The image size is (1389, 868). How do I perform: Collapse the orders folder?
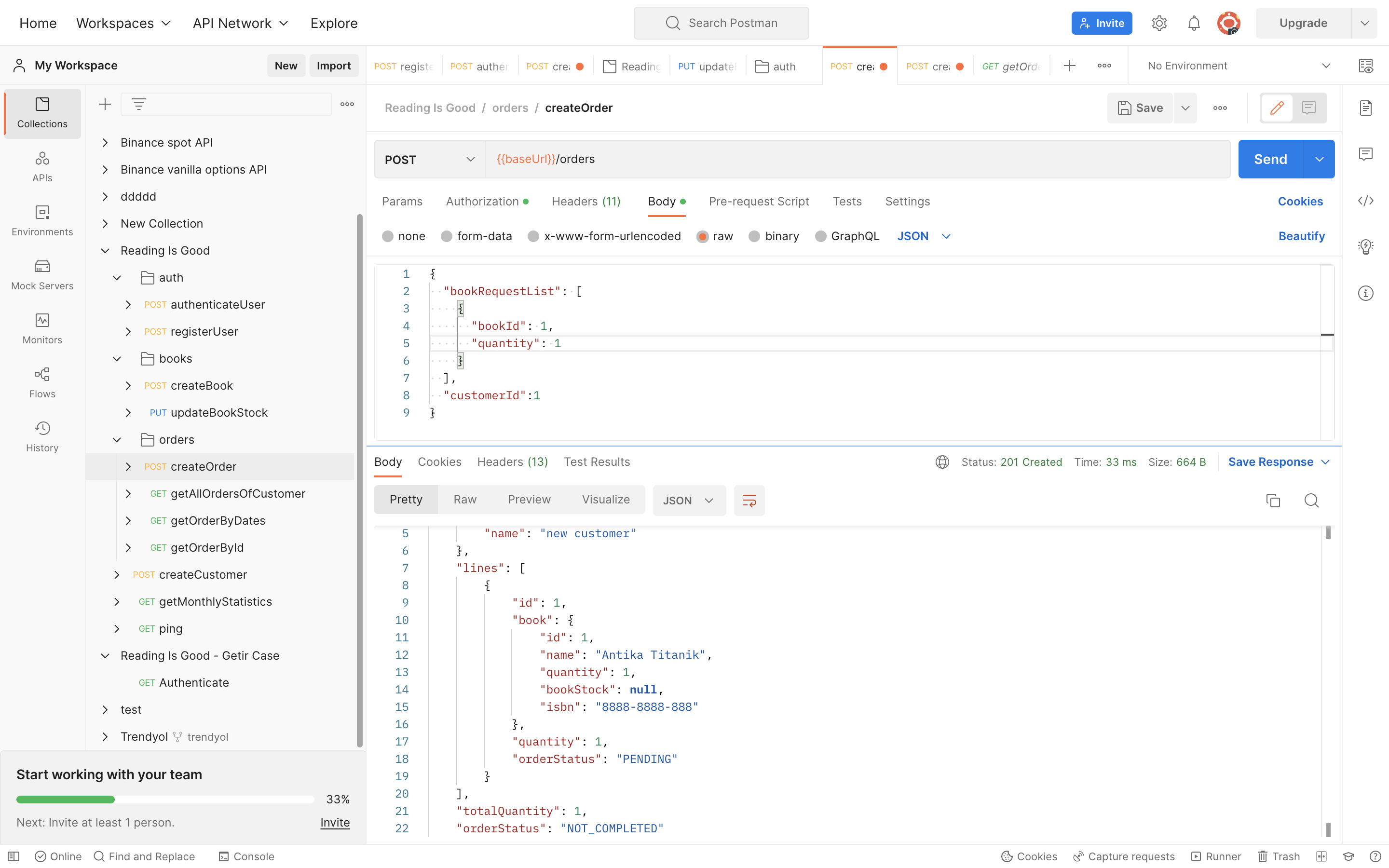pyautogui.click(x=117, y=440)
